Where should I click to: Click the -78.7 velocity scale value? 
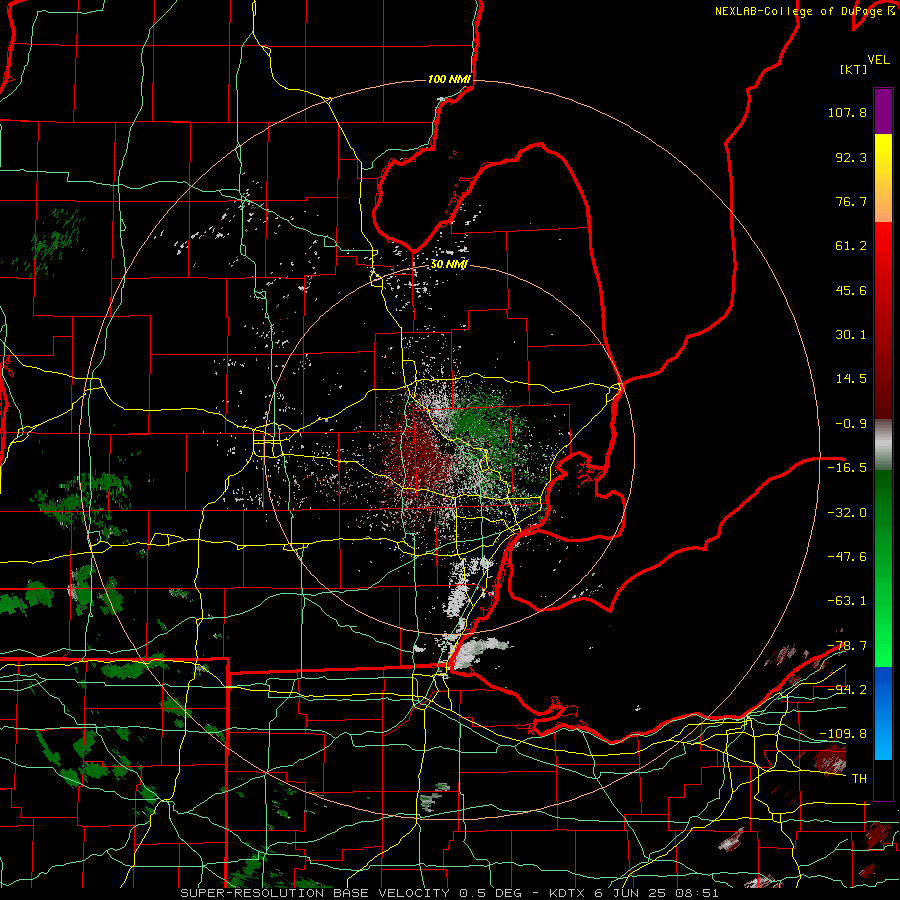coord(847,646)
